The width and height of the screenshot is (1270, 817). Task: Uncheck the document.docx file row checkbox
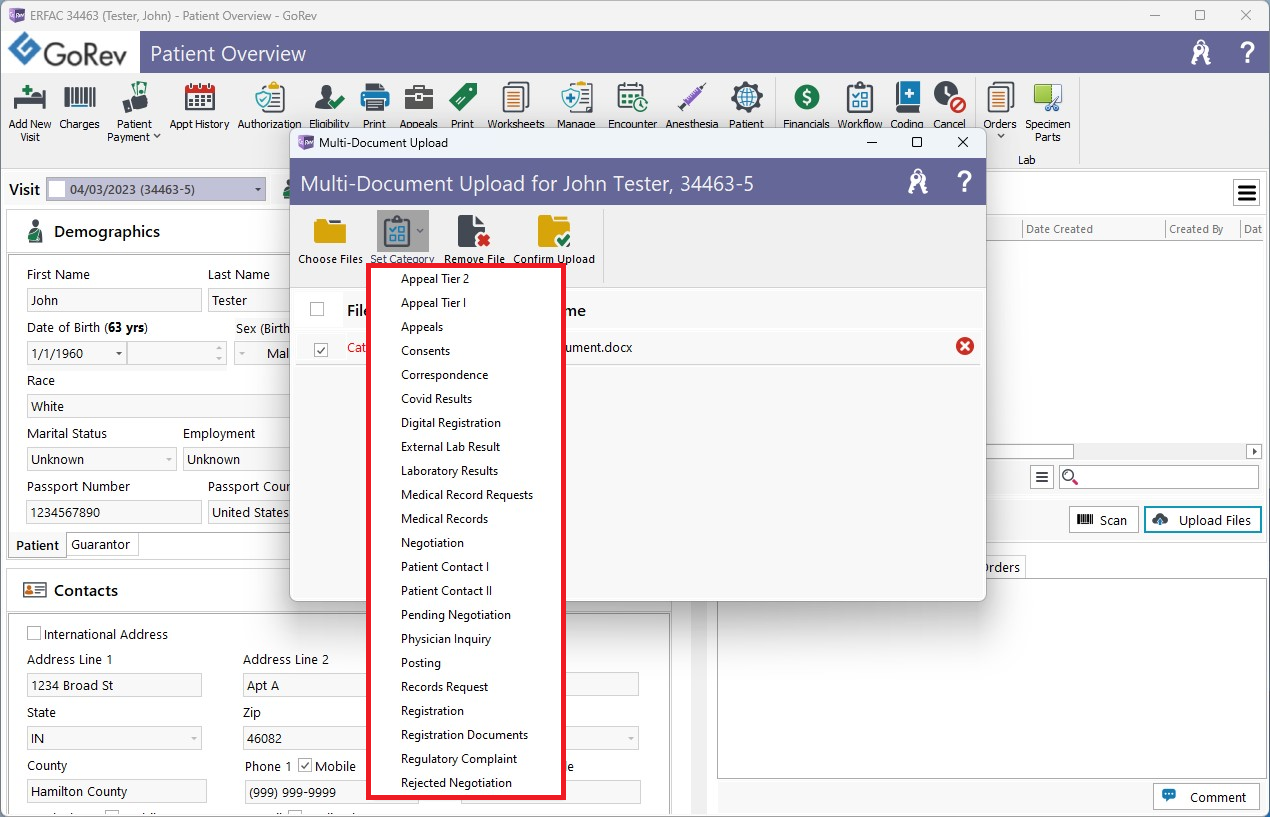(321, 349)
